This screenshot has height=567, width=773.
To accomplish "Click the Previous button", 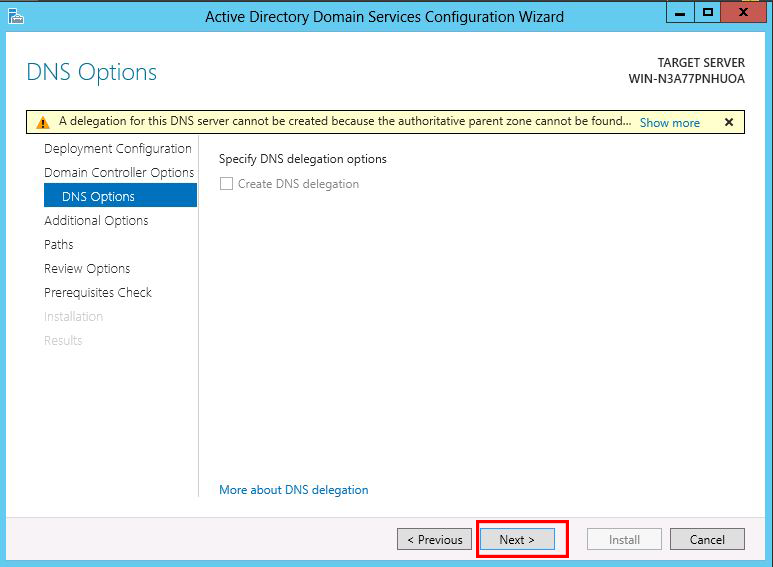I will pos(434,539).
